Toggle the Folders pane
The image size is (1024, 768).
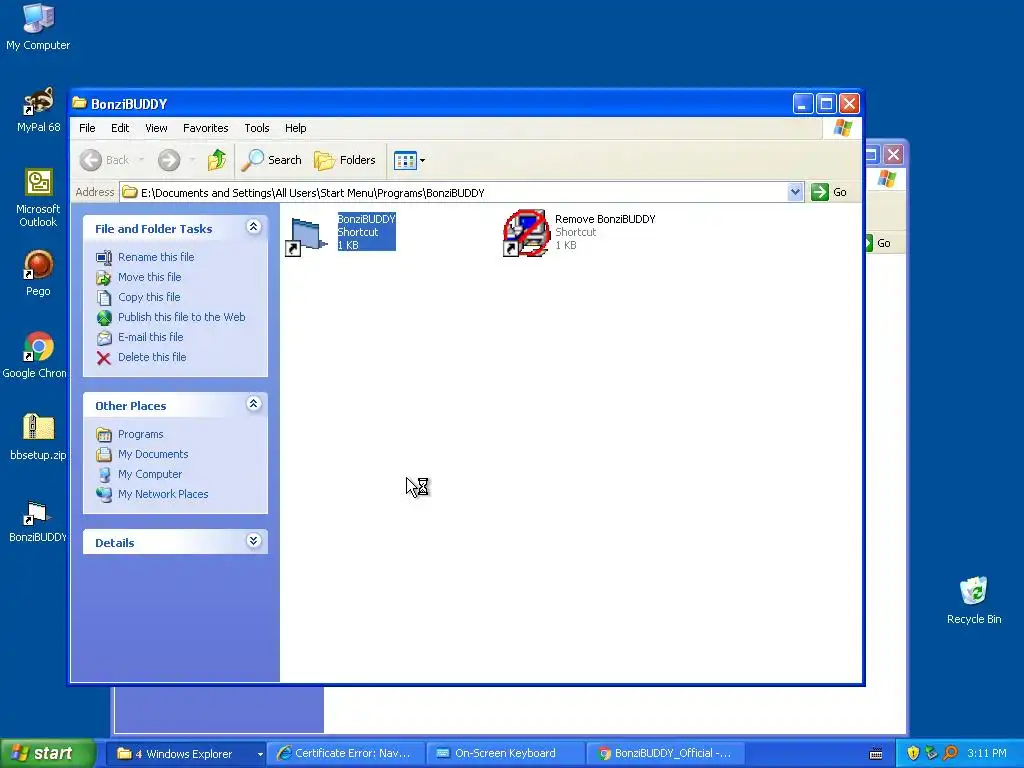pyautogui.click(x=345, y=160)
